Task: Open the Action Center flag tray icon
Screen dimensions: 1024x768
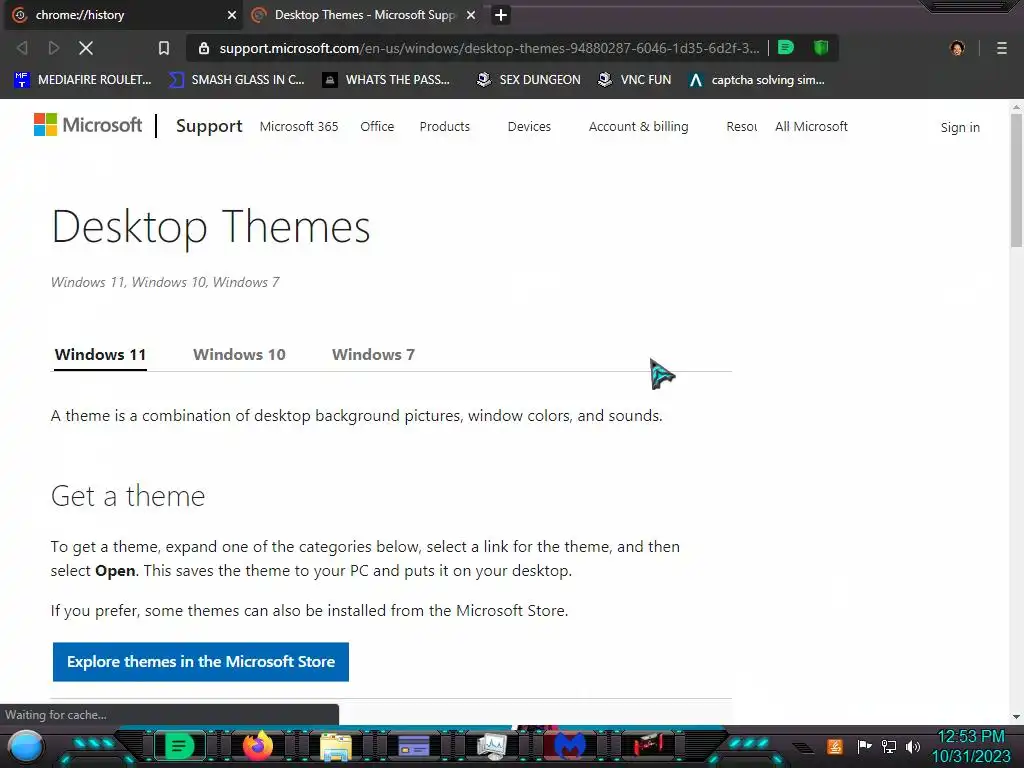Action: [x=864, y=746]
